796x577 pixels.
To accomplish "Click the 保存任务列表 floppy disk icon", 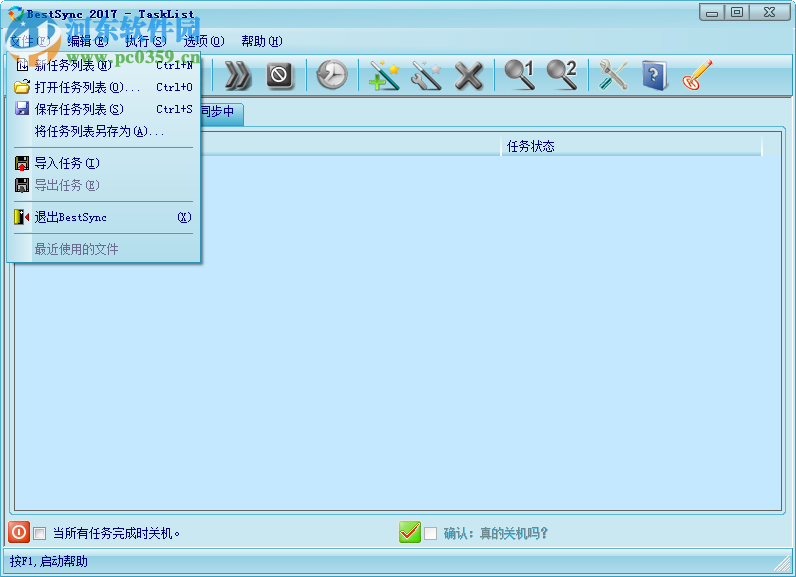I will click(22, 109).
